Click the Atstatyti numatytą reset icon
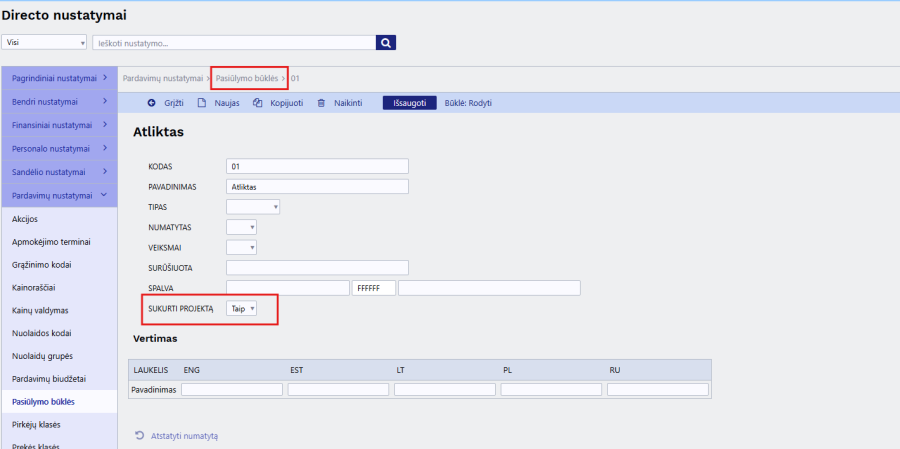The width and height of the screenshot is (900, 449). click(x=140, y=435)
